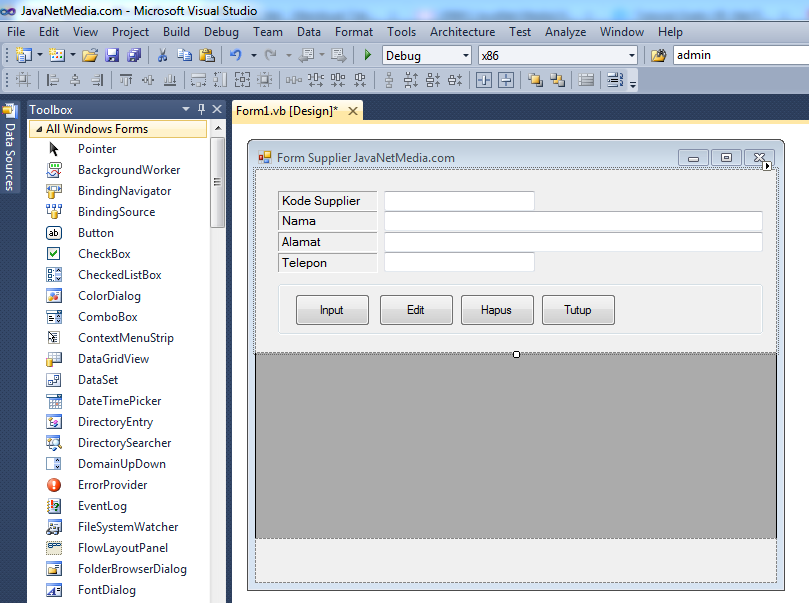Close the Form1.vb design tab
Screen dimensions: 809x603
(353, 111)
